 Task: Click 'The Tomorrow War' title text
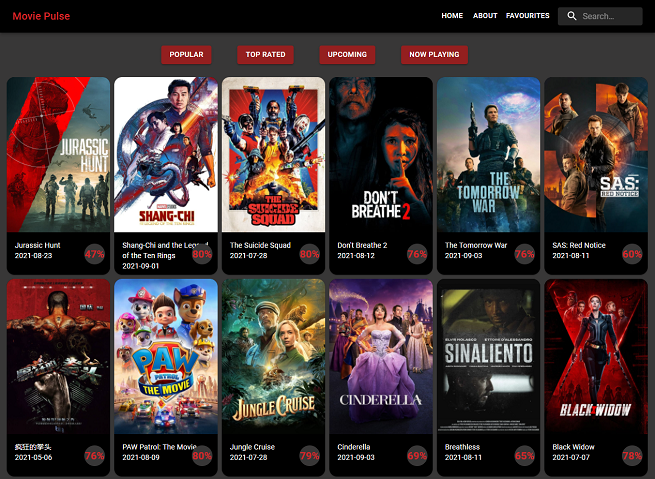tap(476, 245)
